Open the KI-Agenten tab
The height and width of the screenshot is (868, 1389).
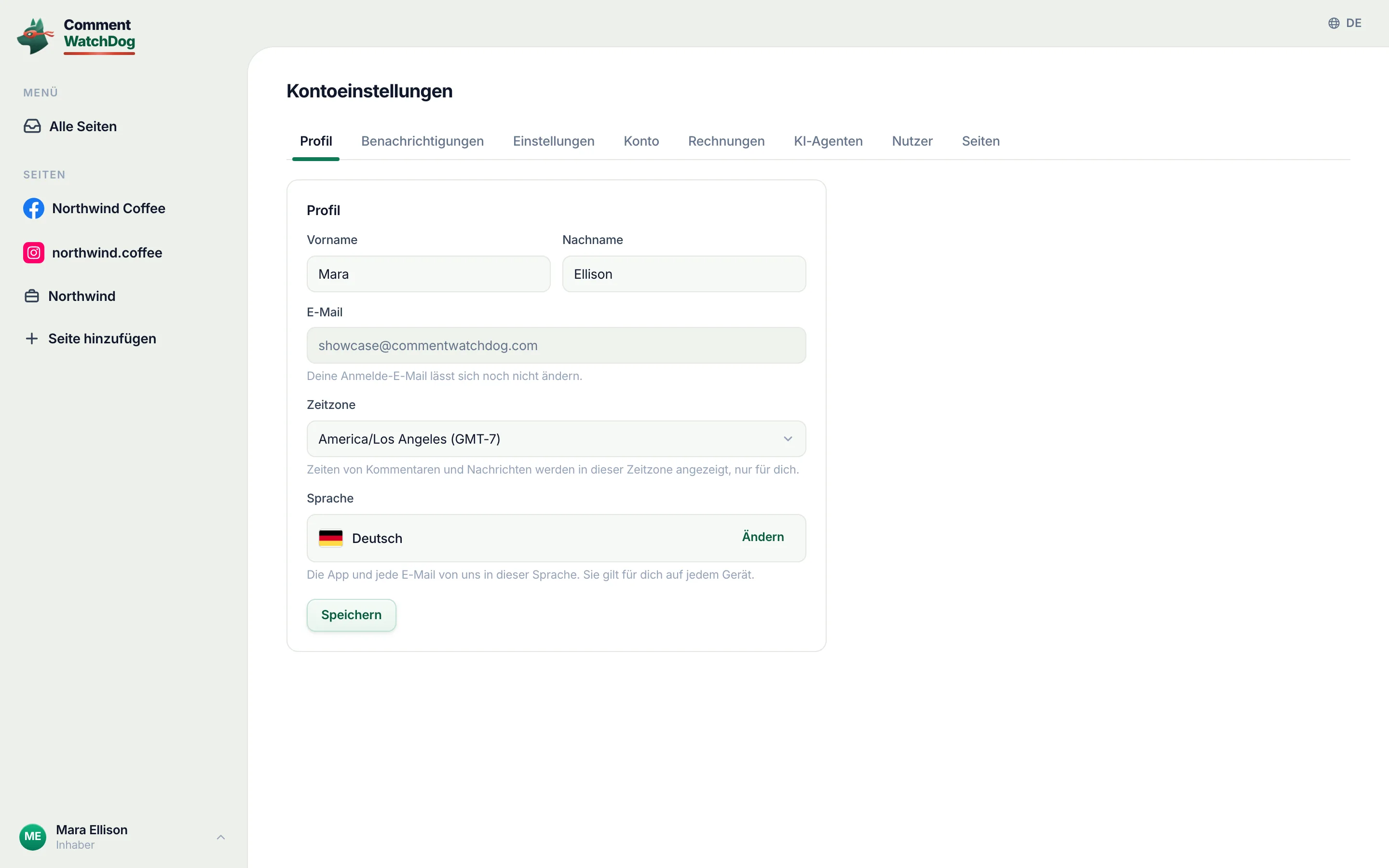coord(828,141)
